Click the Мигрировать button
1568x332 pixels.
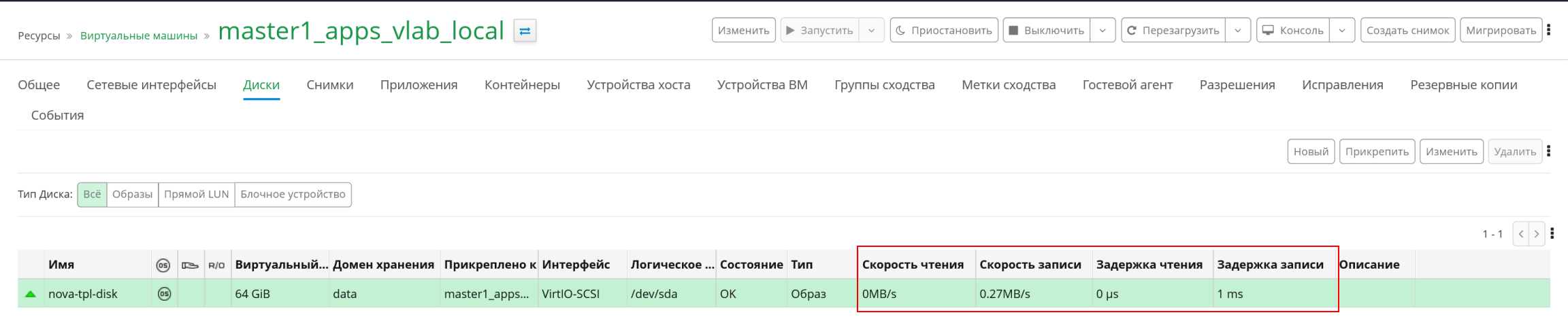(1501, 30)
